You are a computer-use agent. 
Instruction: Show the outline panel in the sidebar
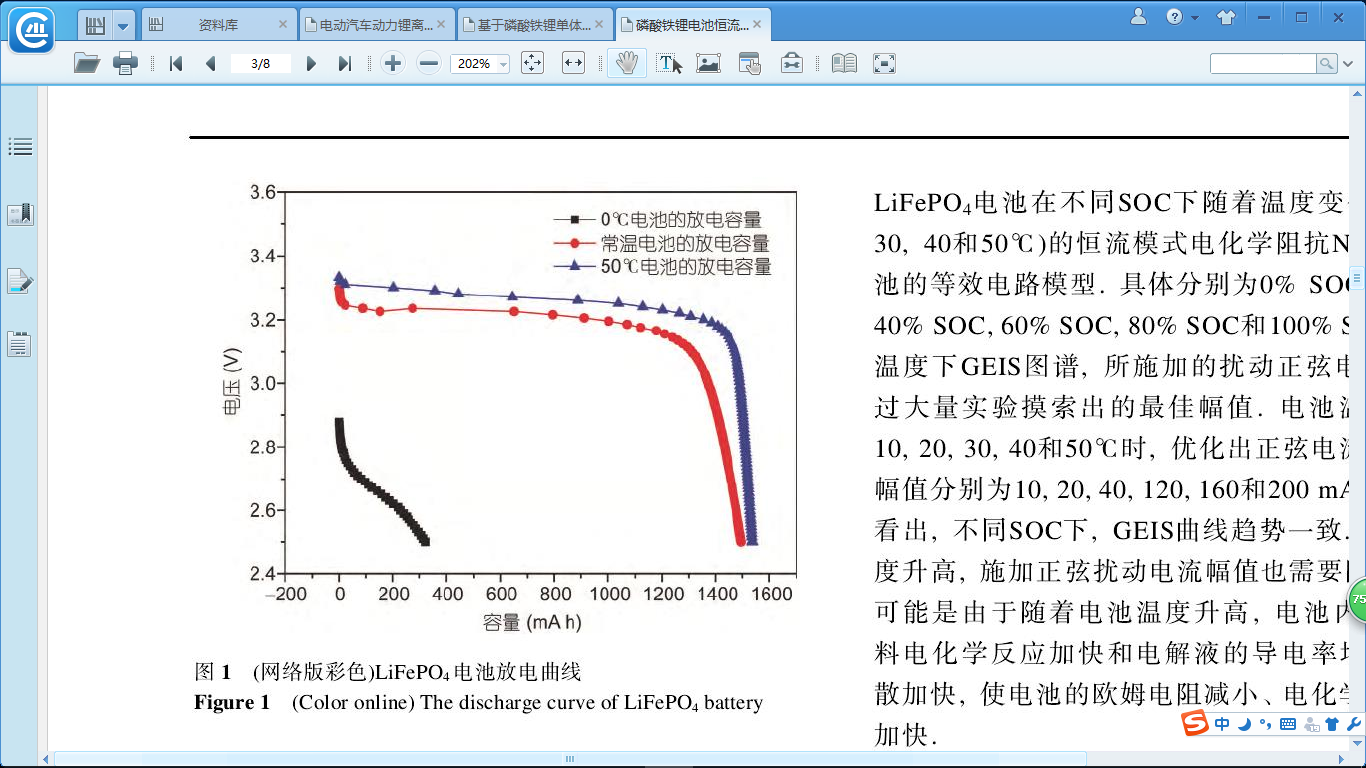coord(20,148)
